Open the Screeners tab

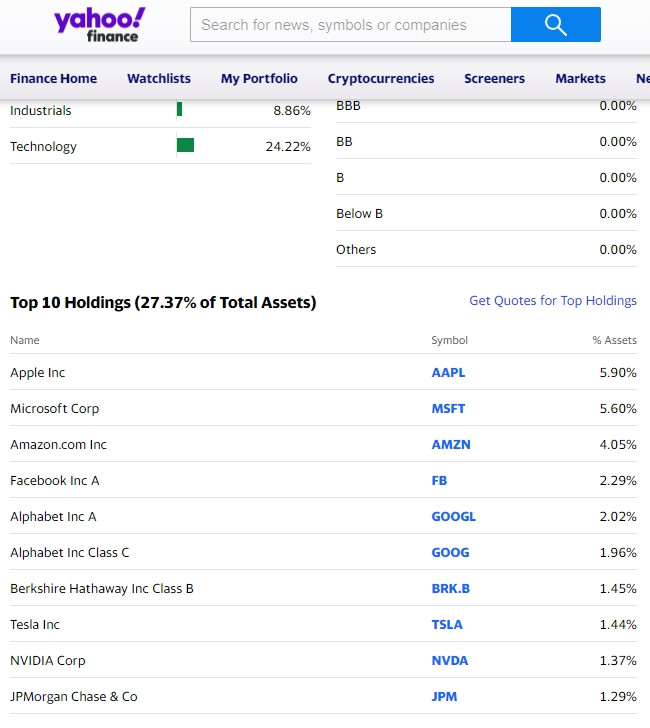(x=494, y=78)
